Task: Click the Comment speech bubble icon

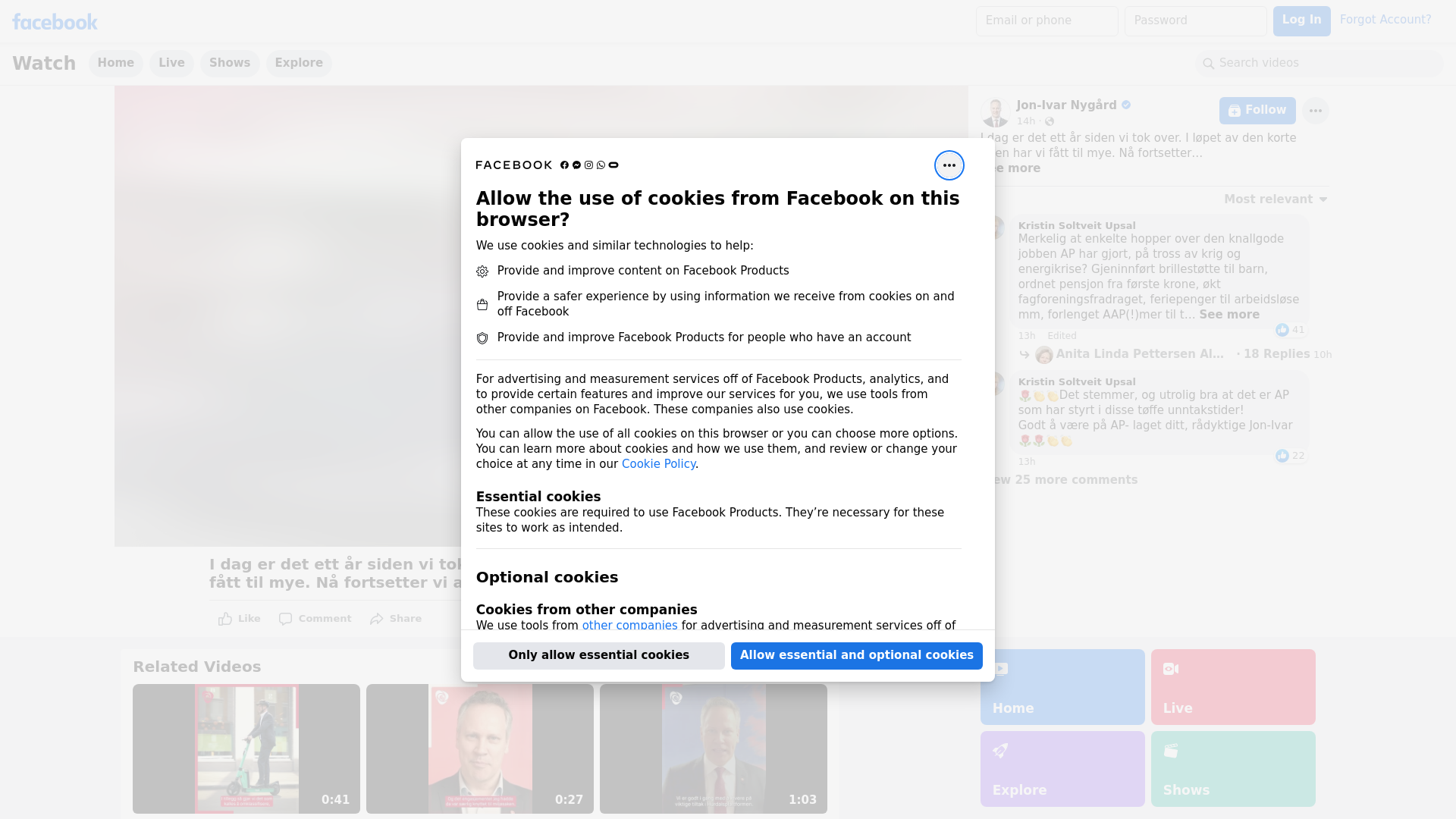Action: 285,619
